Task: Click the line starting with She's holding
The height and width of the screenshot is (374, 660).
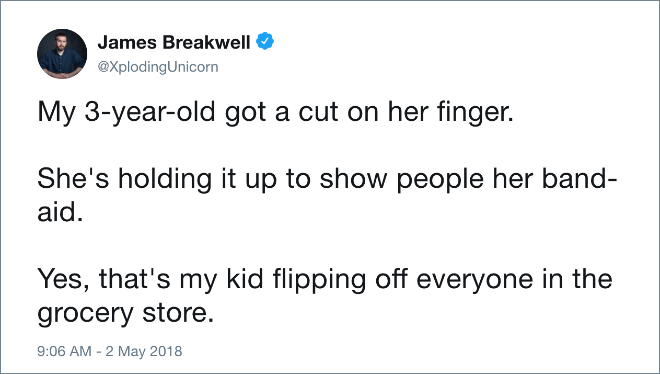Action: (x=327, y=178)
